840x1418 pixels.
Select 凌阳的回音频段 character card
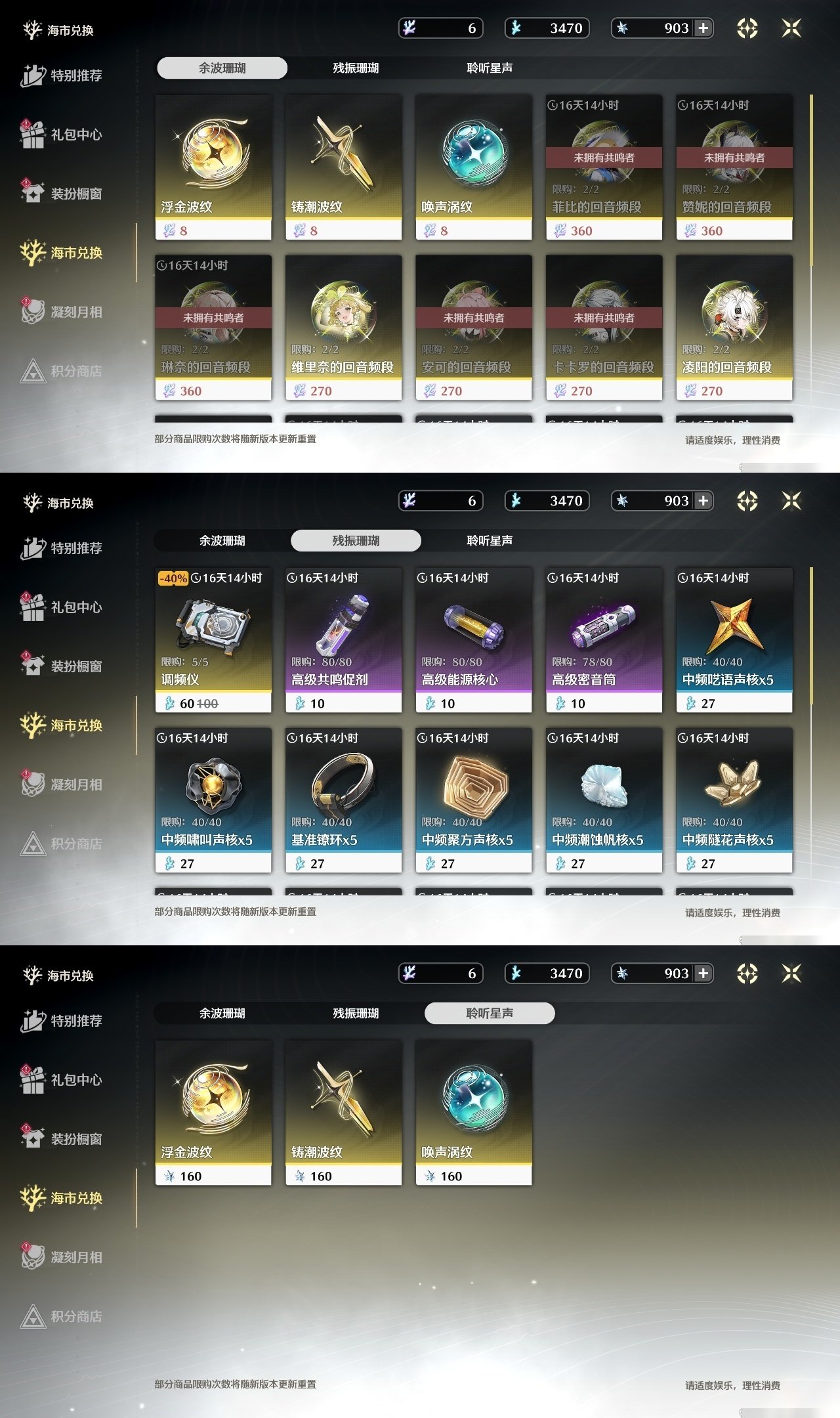point(734,328)
